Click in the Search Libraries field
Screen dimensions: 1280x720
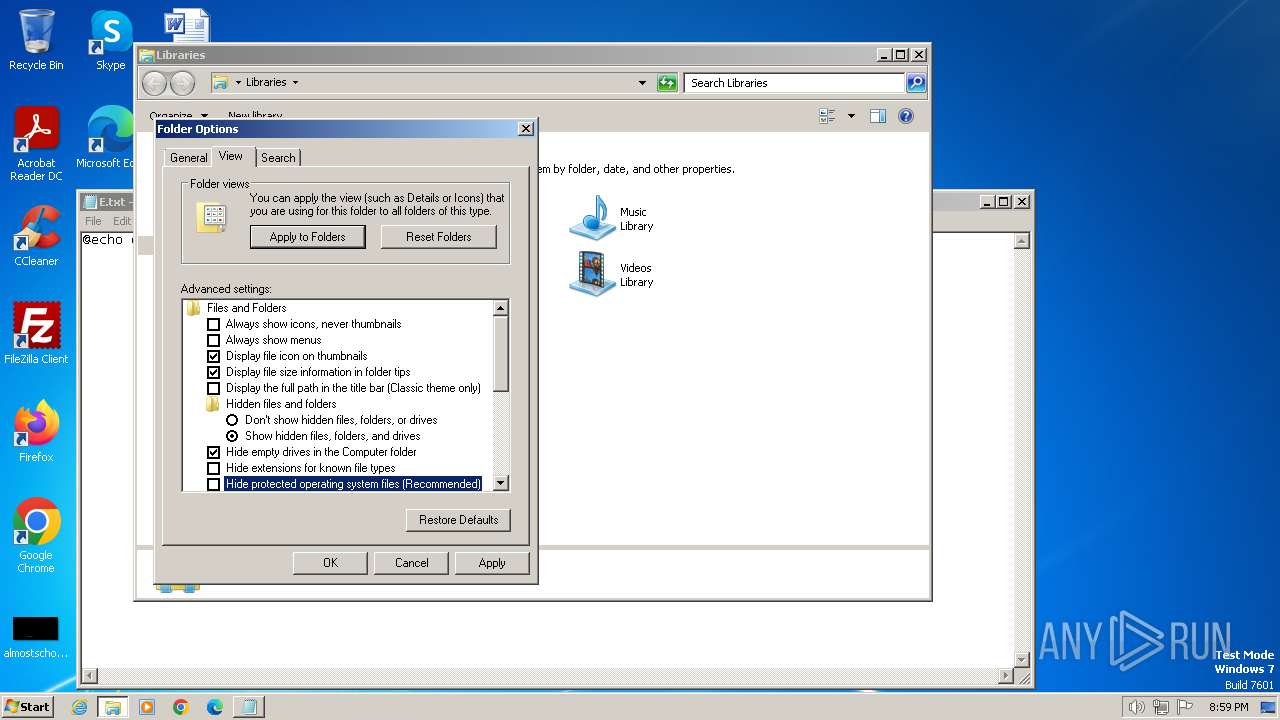click(795, 83)
